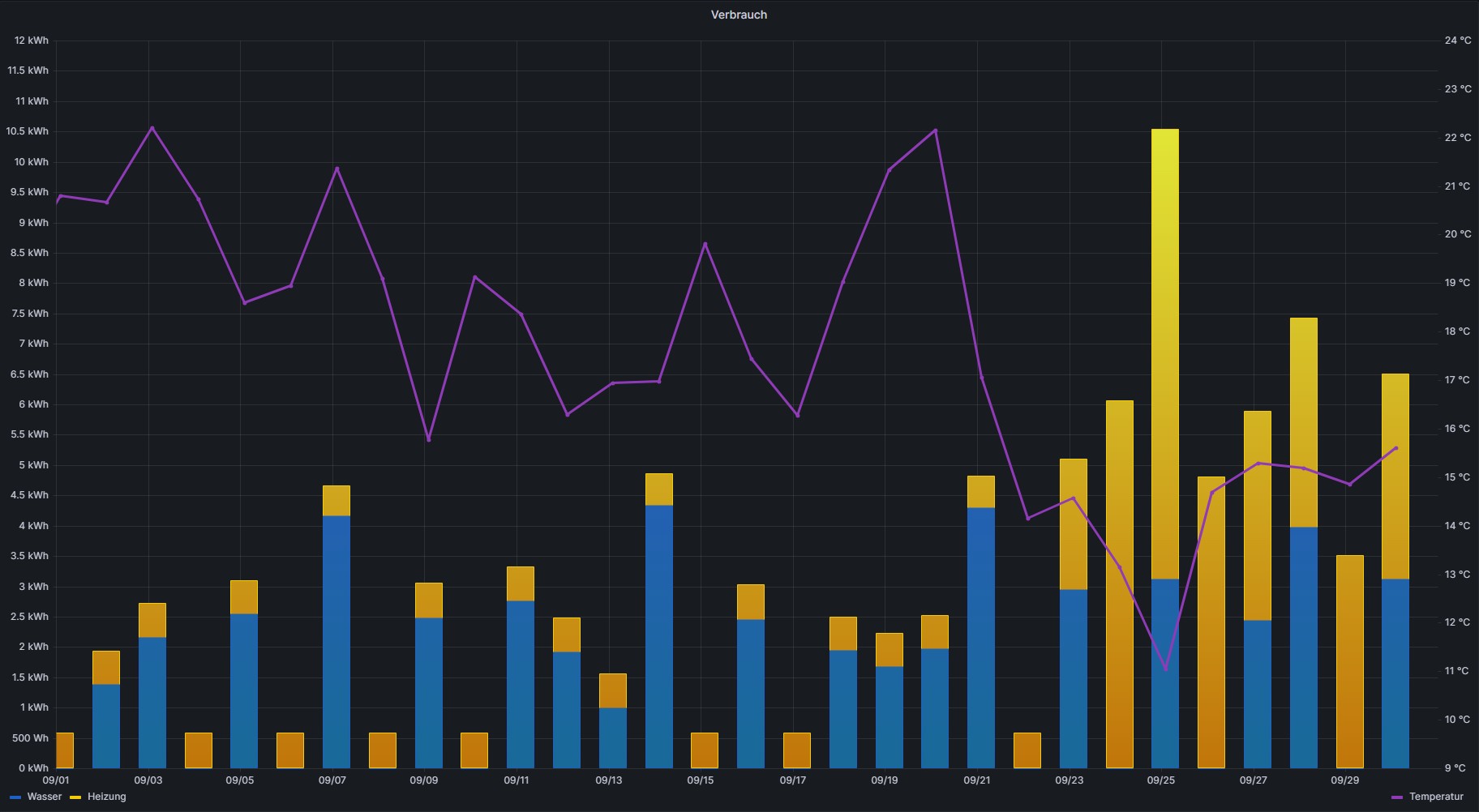Click the blue Wasser legend color swatch

pyautogui.click(x=15, y=797)
